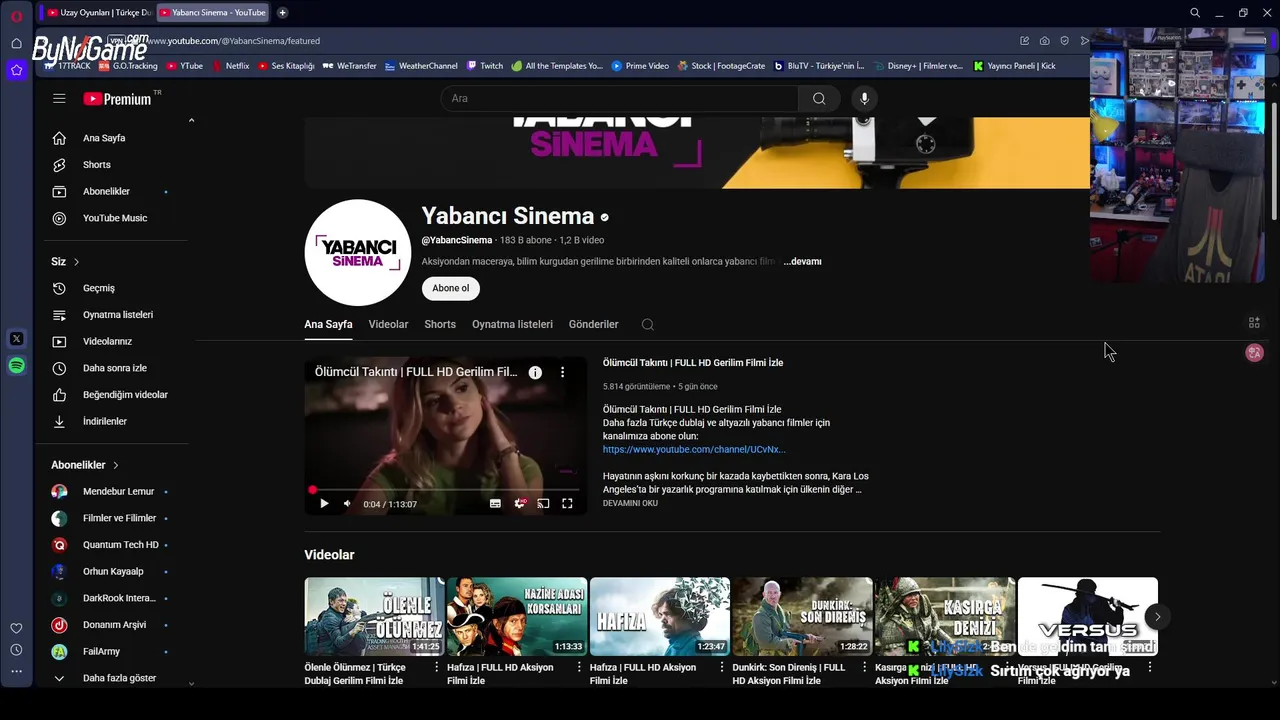Open a new browser tab
The width and height of the screenshot is (1280, 720).
pos(283,13)
